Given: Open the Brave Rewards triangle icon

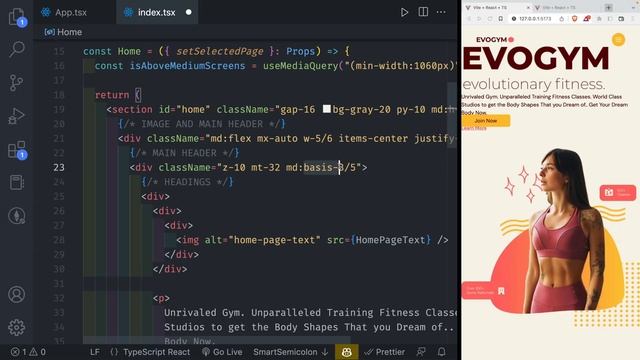Looking at the screenshot, I should point(587,19).
